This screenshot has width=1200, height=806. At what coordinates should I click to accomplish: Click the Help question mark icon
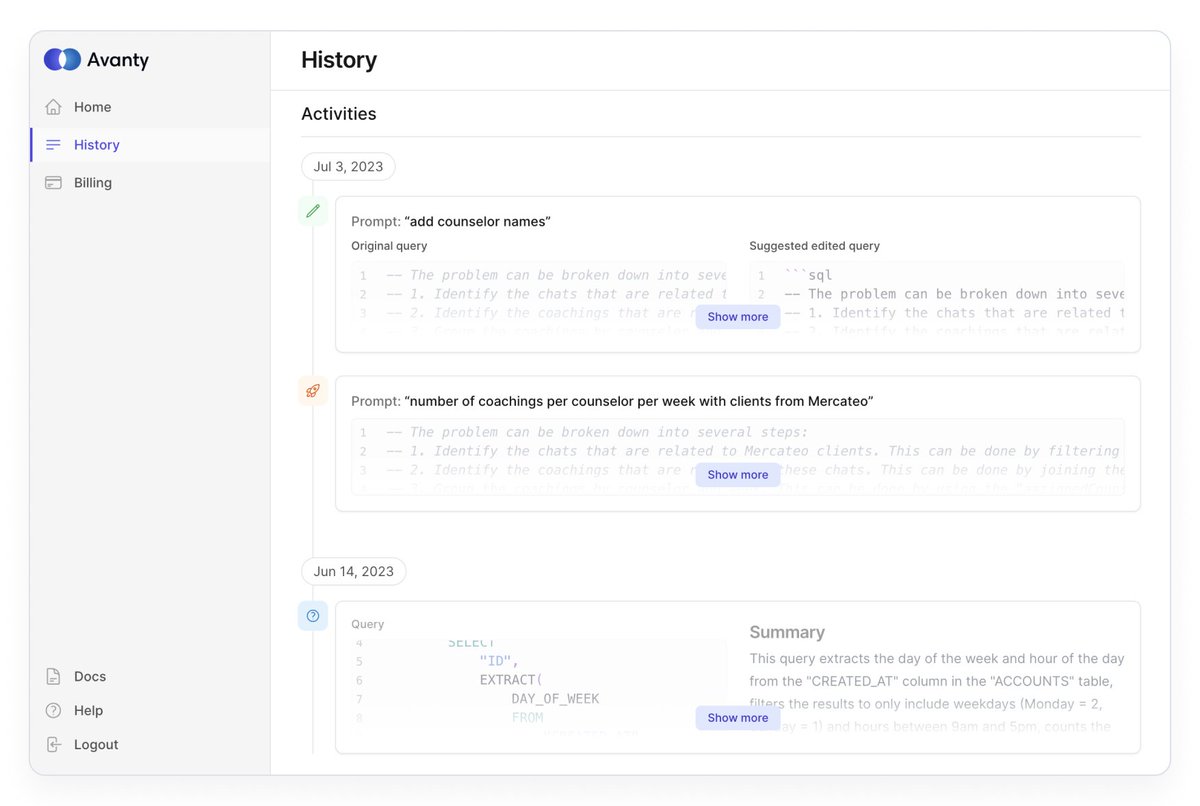pyautogui.click(x=53, y=711)
